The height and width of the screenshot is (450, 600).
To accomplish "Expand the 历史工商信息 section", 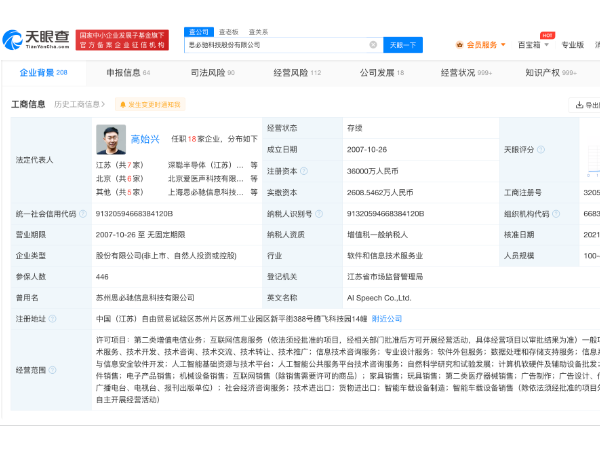I will (x=80, y=104).
